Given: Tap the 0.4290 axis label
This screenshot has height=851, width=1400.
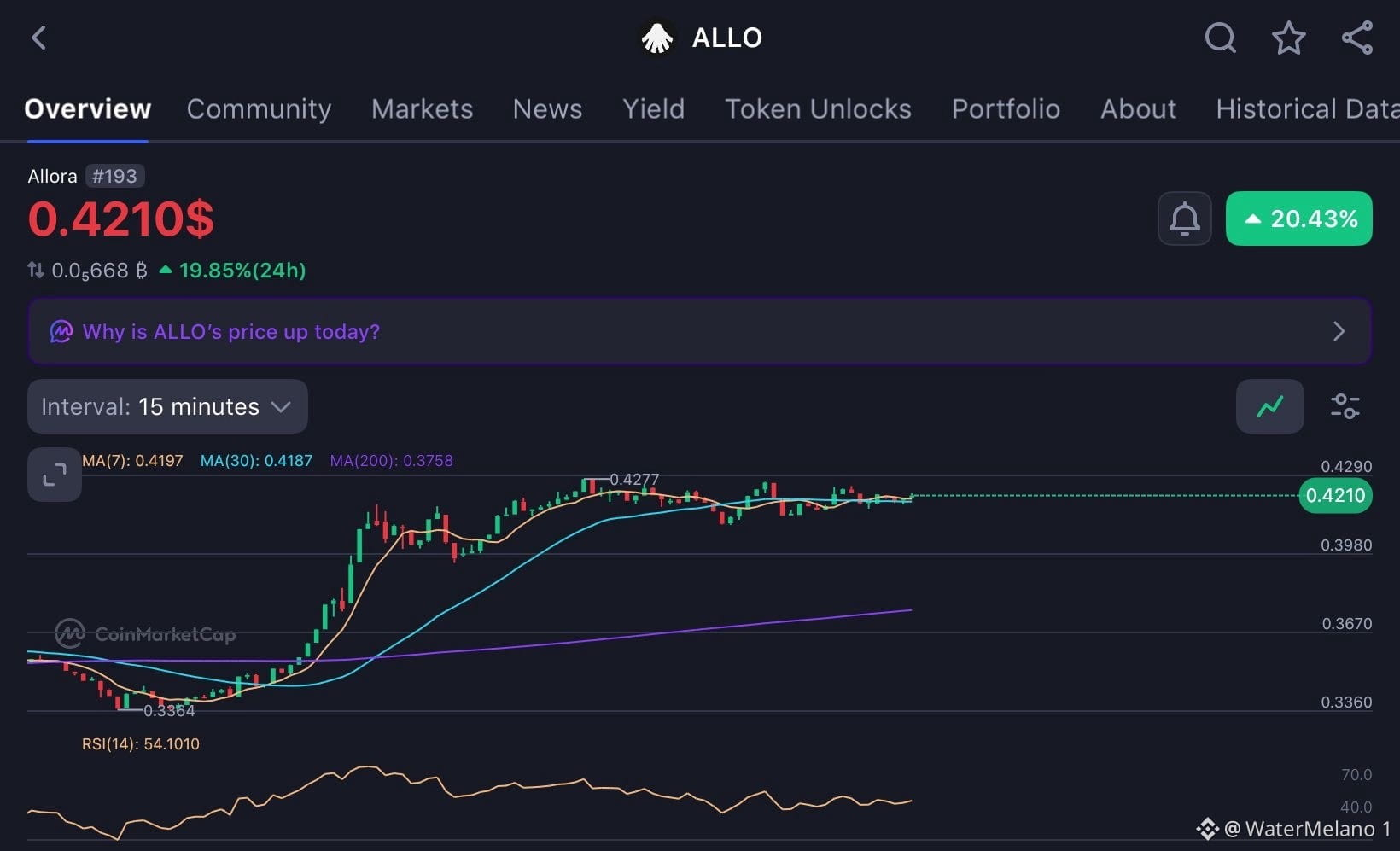Looking at the screenshot, I should tap(1346, 467).
